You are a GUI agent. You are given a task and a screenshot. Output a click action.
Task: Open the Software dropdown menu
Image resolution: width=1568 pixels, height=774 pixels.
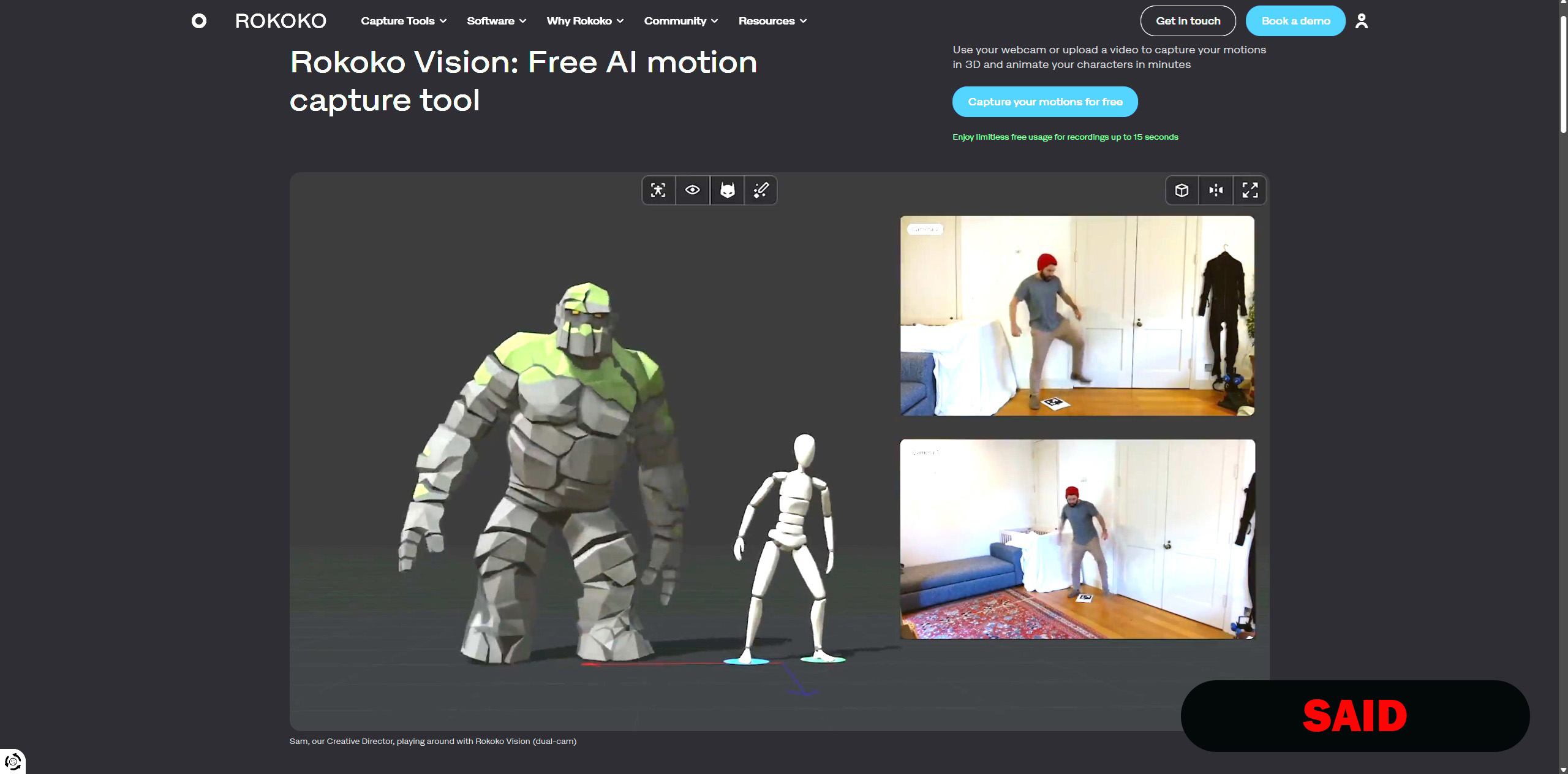[496, 21]
